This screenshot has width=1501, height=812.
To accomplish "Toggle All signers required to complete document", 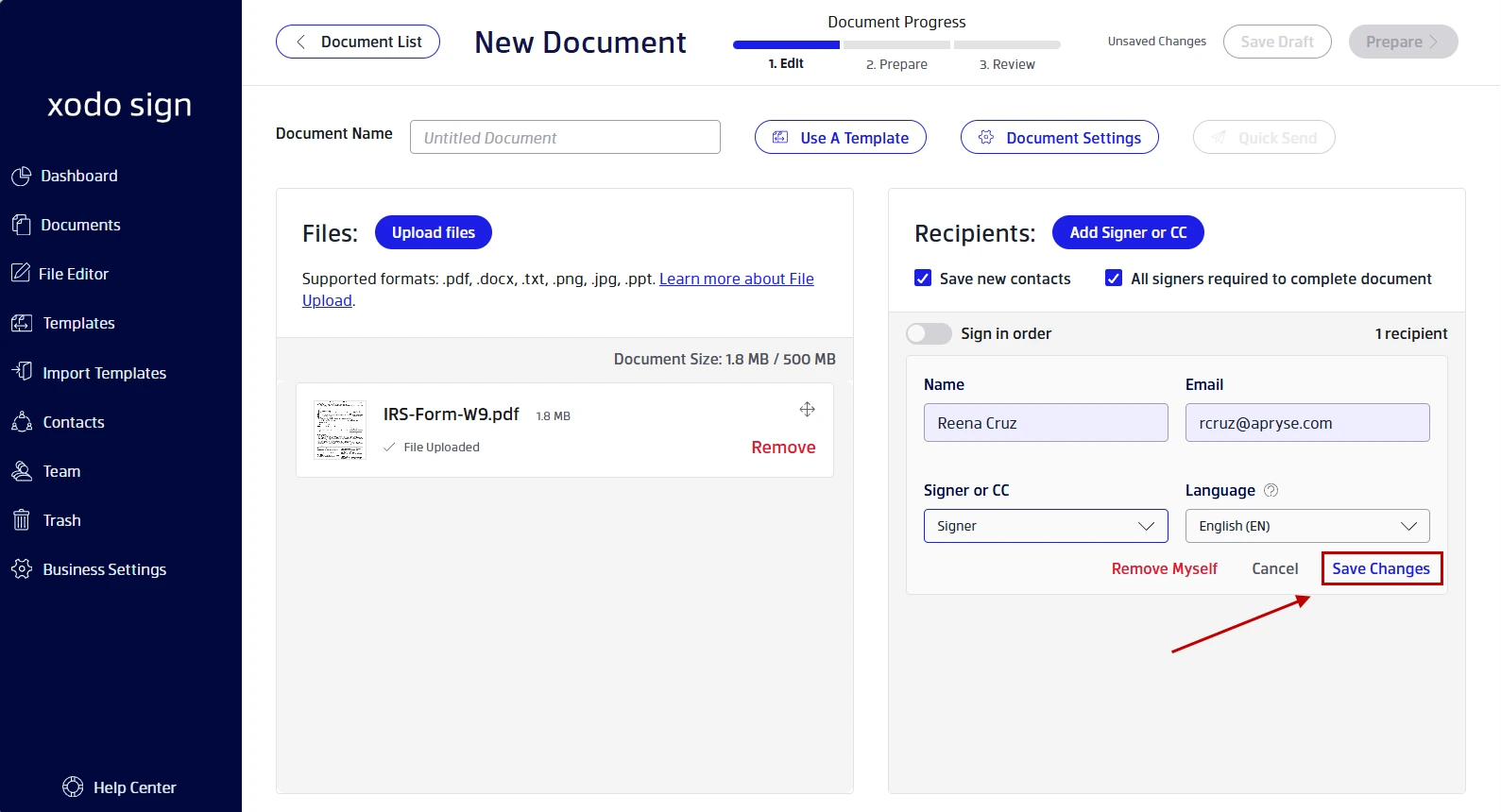I will 1114,278.
